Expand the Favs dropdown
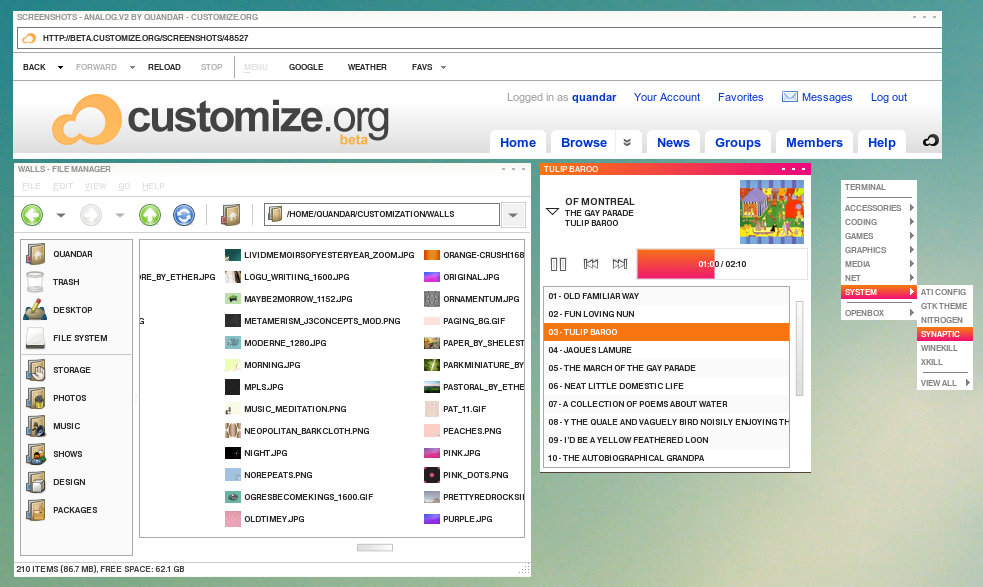Viewport: 983px width, 587px height. pyautogui.click(x=443, y=67)
